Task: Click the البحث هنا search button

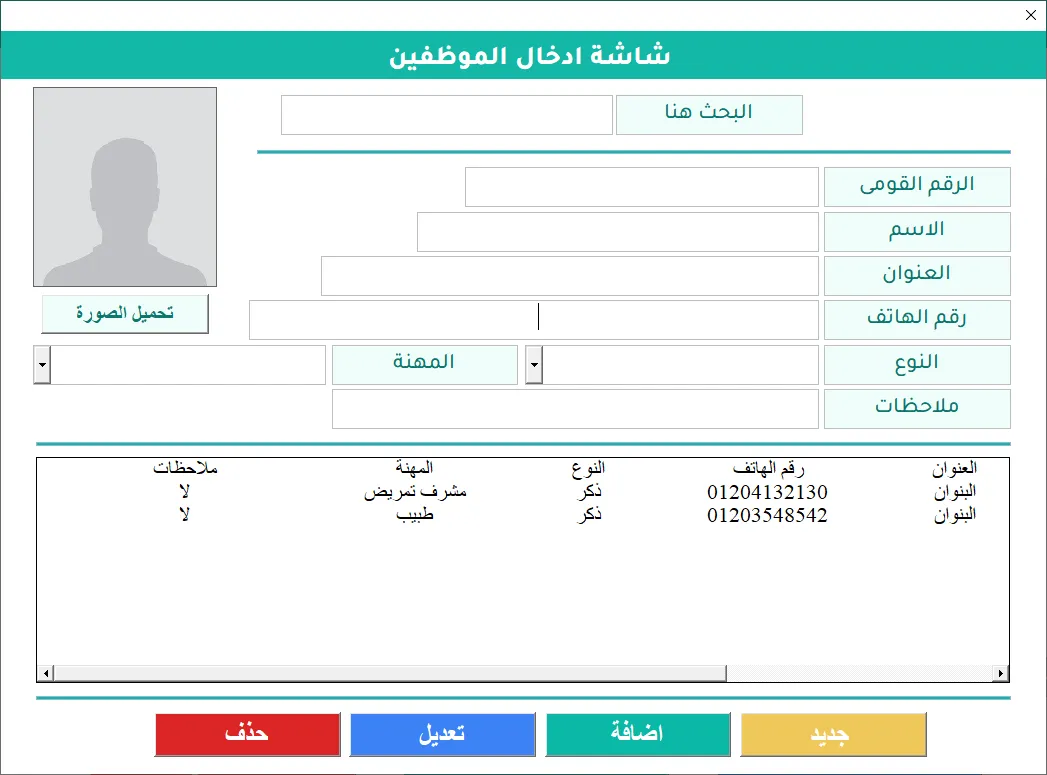Action: [x=709, y=115]
